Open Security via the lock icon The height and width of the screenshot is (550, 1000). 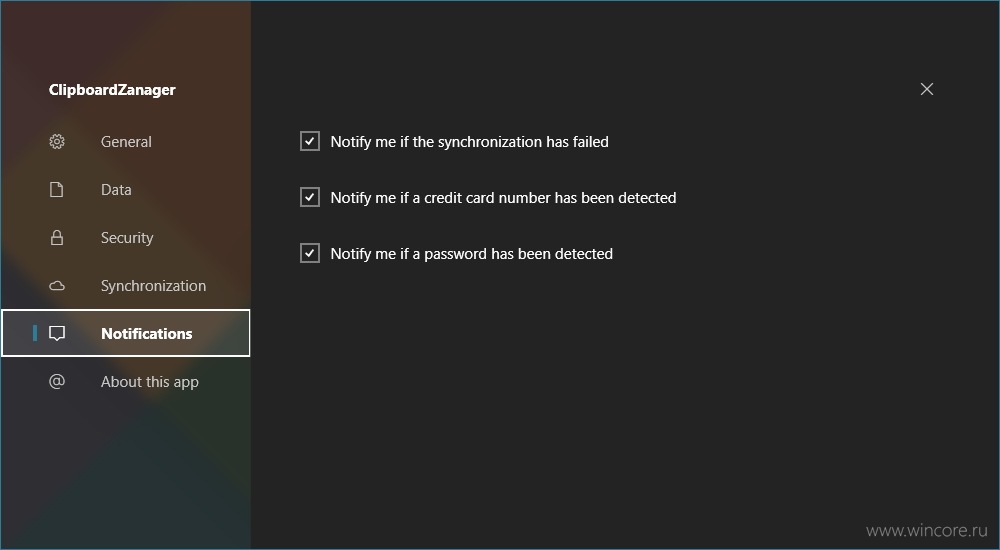coord(57,237)
